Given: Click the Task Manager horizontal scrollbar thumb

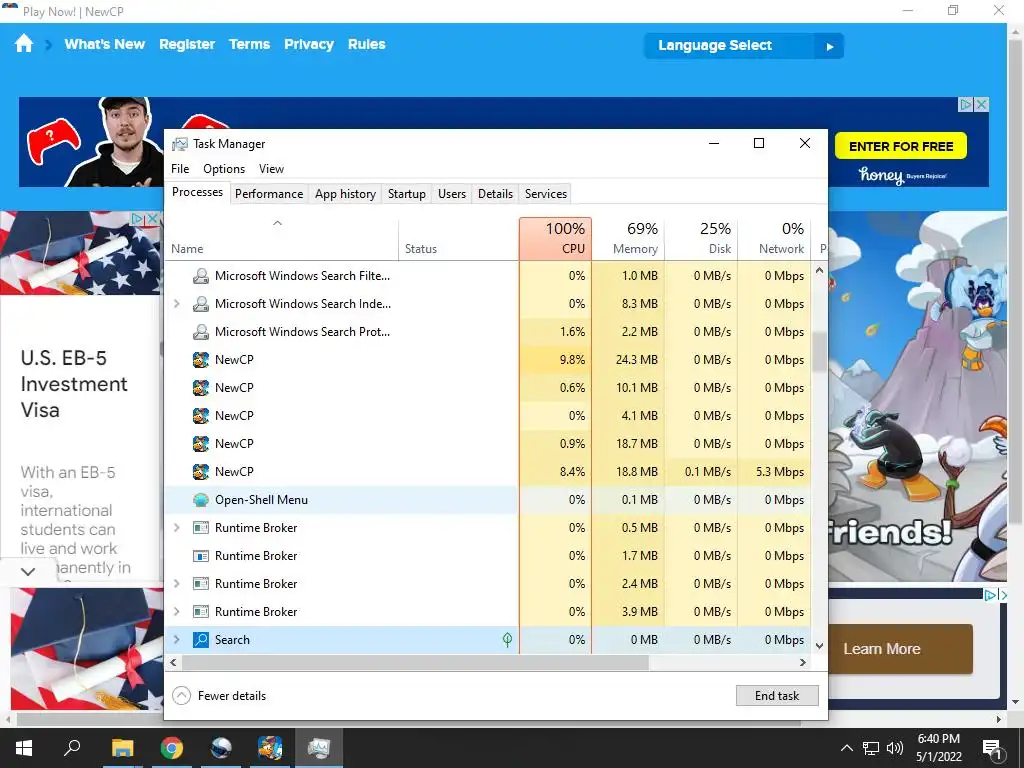Looking at the screenshot, I should 415,662.
